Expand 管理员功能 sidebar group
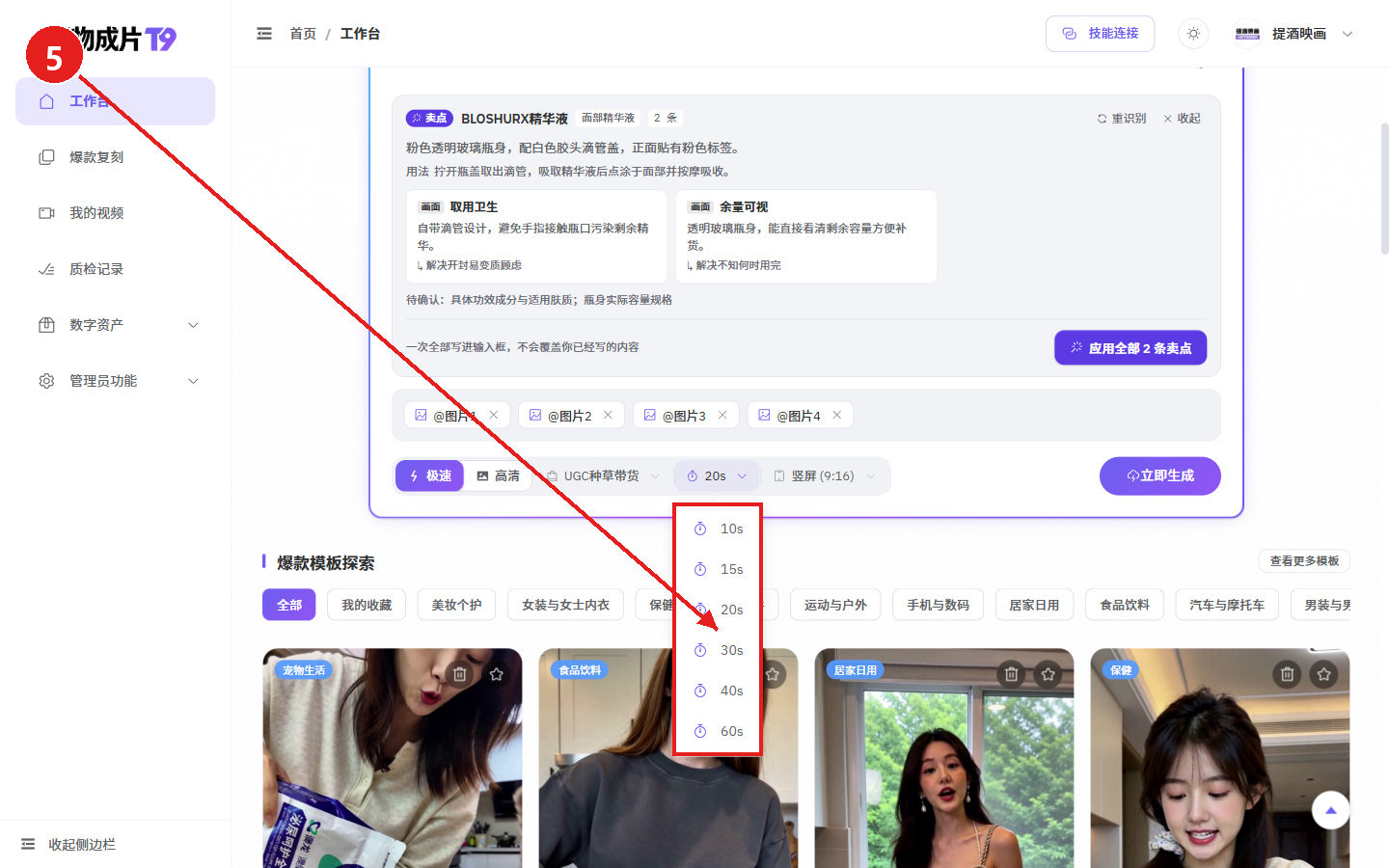 coord(115,381)
